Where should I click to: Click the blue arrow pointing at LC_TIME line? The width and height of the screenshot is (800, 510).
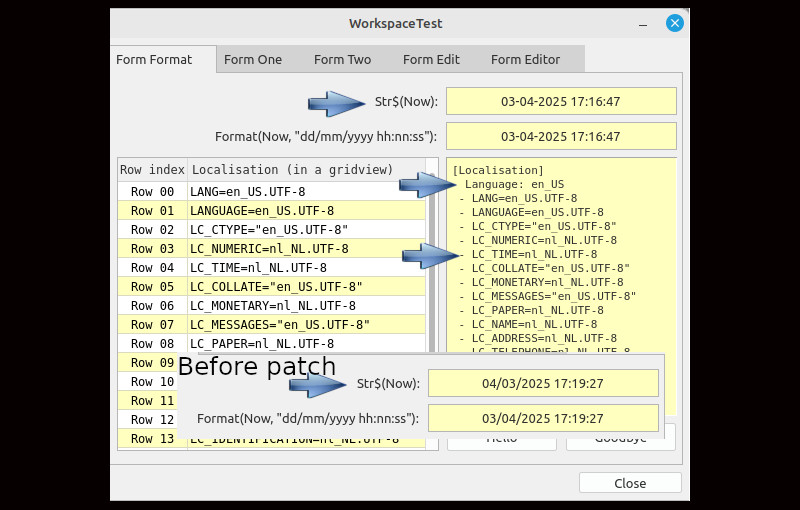pos(429,256)
